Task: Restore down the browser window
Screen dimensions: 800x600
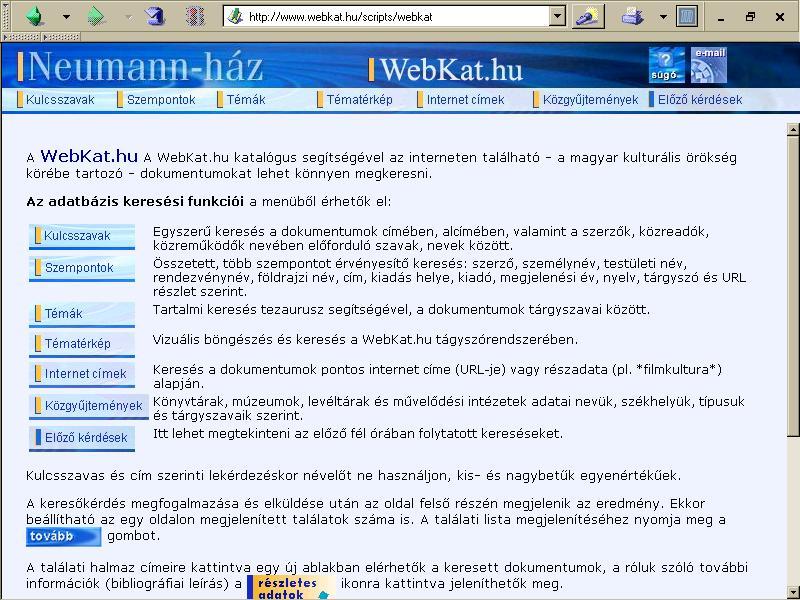Action: (749, 17)
